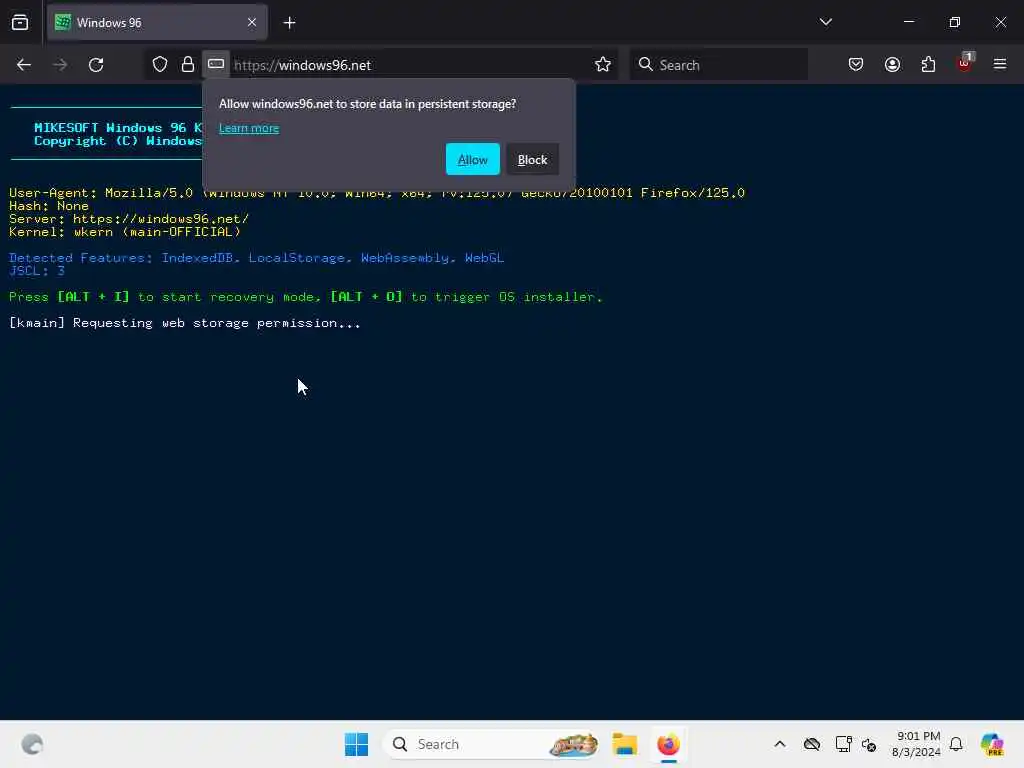The image size is (1024, 768).
Task: Go back one page
Action: coord(24,65)
